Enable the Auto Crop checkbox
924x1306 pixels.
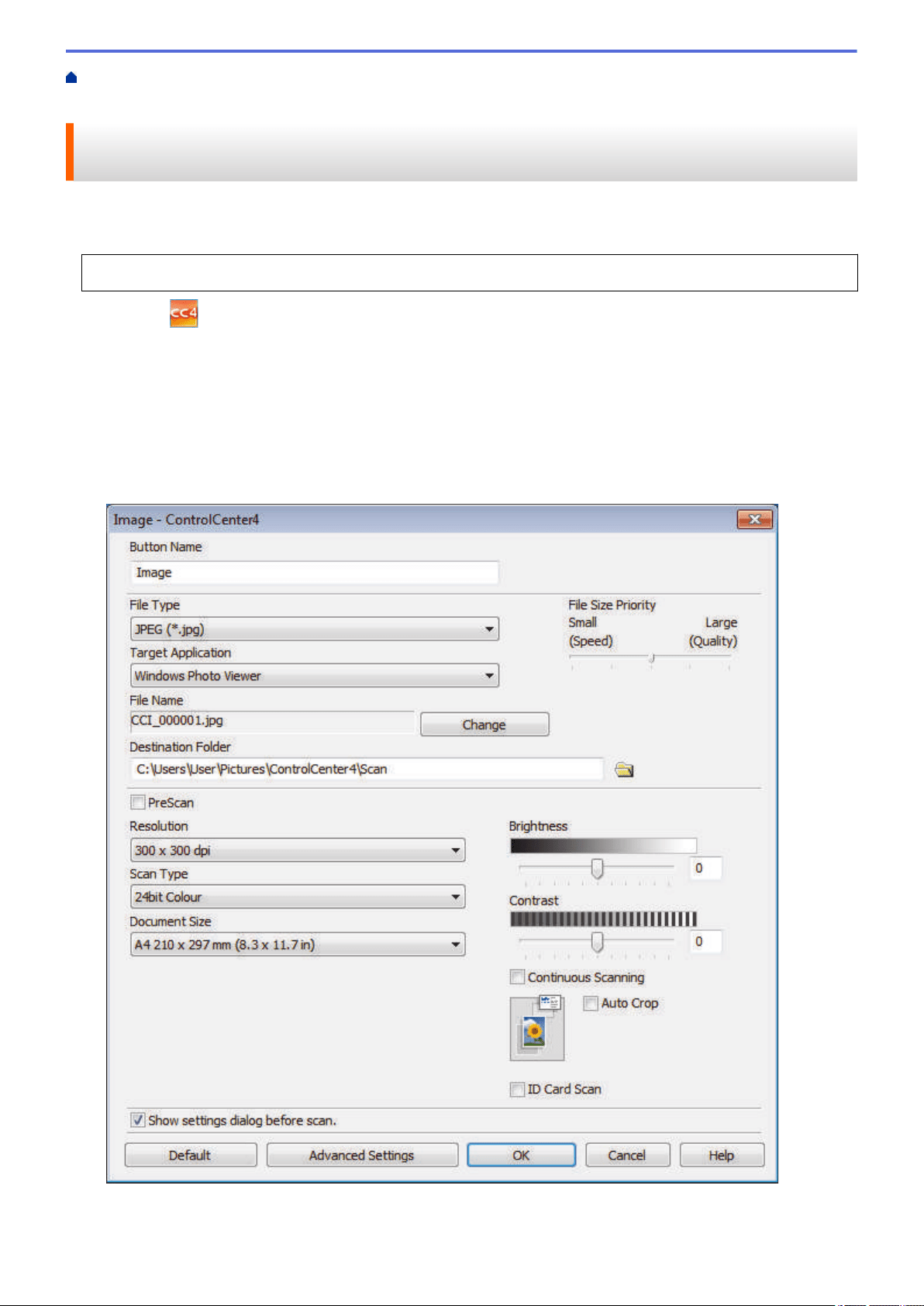click(x=591, y=1003)
